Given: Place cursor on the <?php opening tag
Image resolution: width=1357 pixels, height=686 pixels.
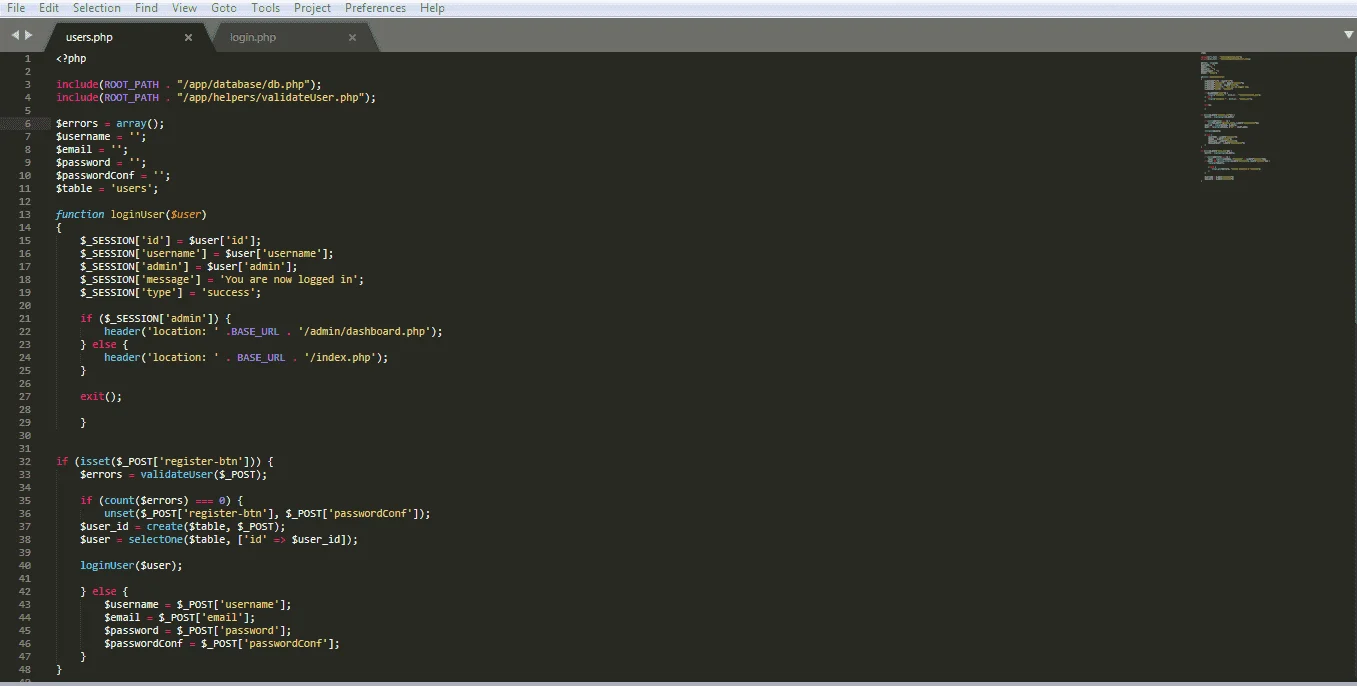Looking at the screenshot, I should tap(71, 59).
